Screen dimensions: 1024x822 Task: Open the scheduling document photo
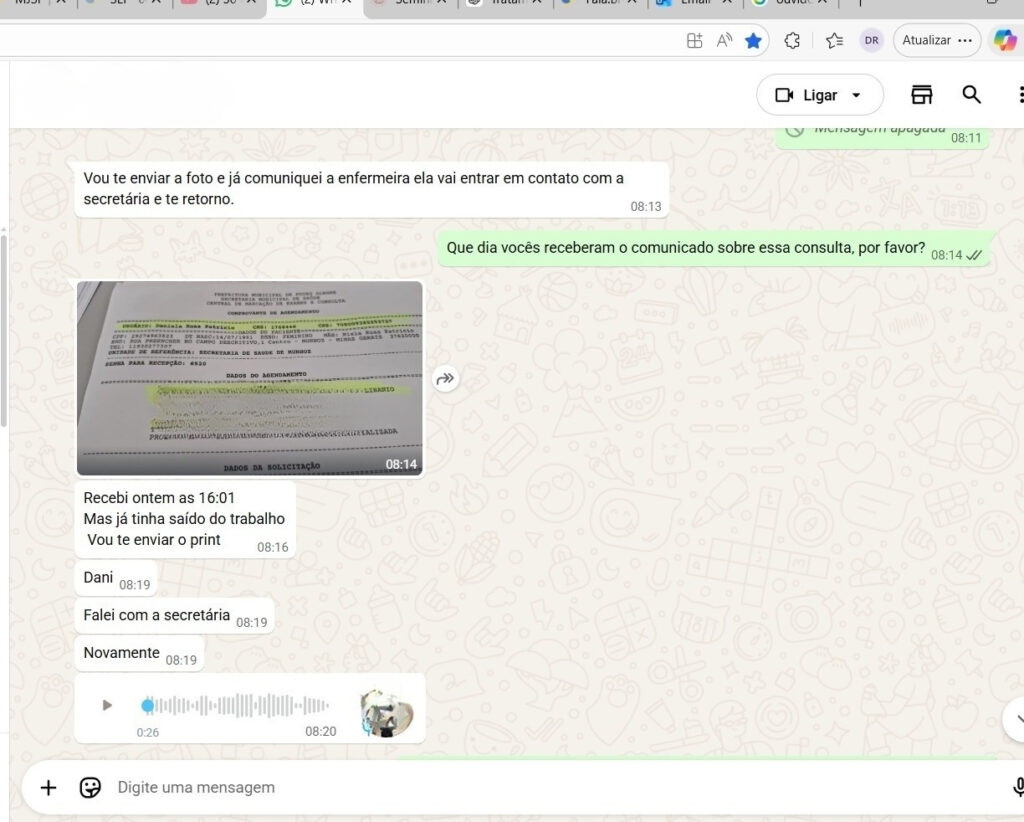[x=249, y=378]
